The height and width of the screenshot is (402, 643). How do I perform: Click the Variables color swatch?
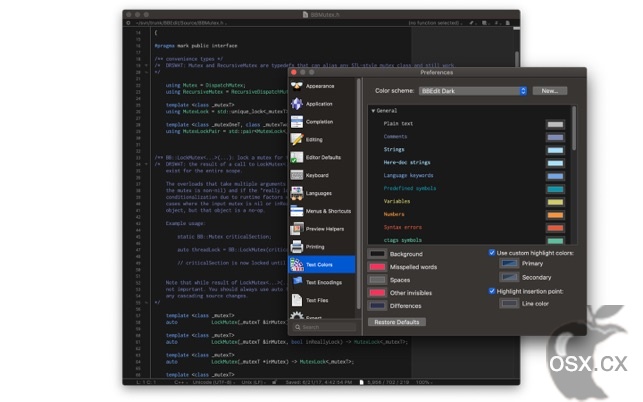[x=555, y=202]
